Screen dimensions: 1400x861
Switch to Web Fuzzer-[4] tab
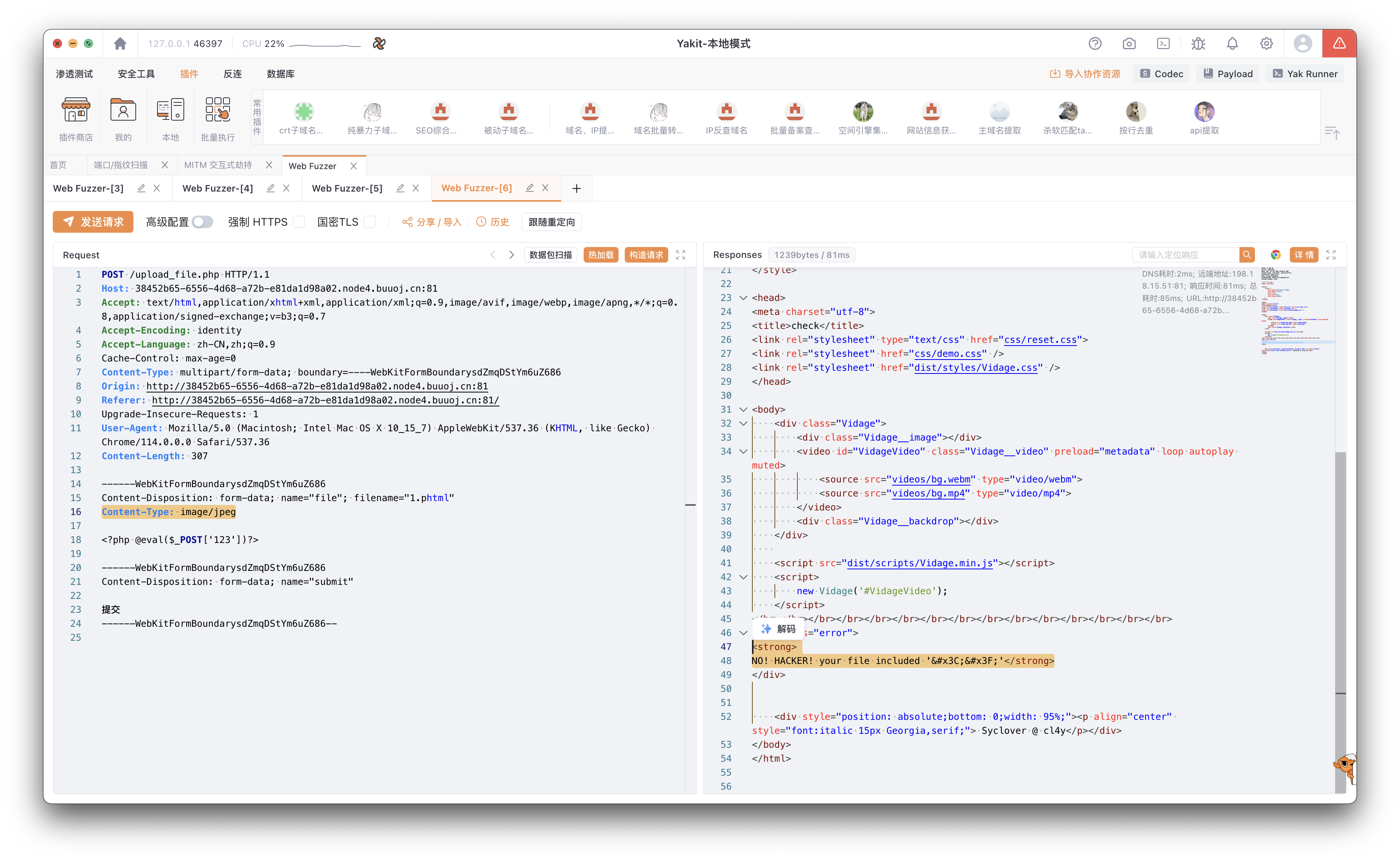point(218,188)
